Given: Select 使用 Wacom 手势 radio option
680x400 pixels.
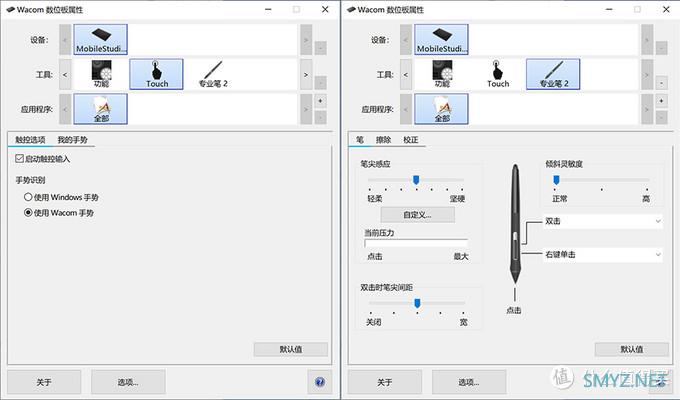Looking at the screenshot, I should (x=28, y=213).
